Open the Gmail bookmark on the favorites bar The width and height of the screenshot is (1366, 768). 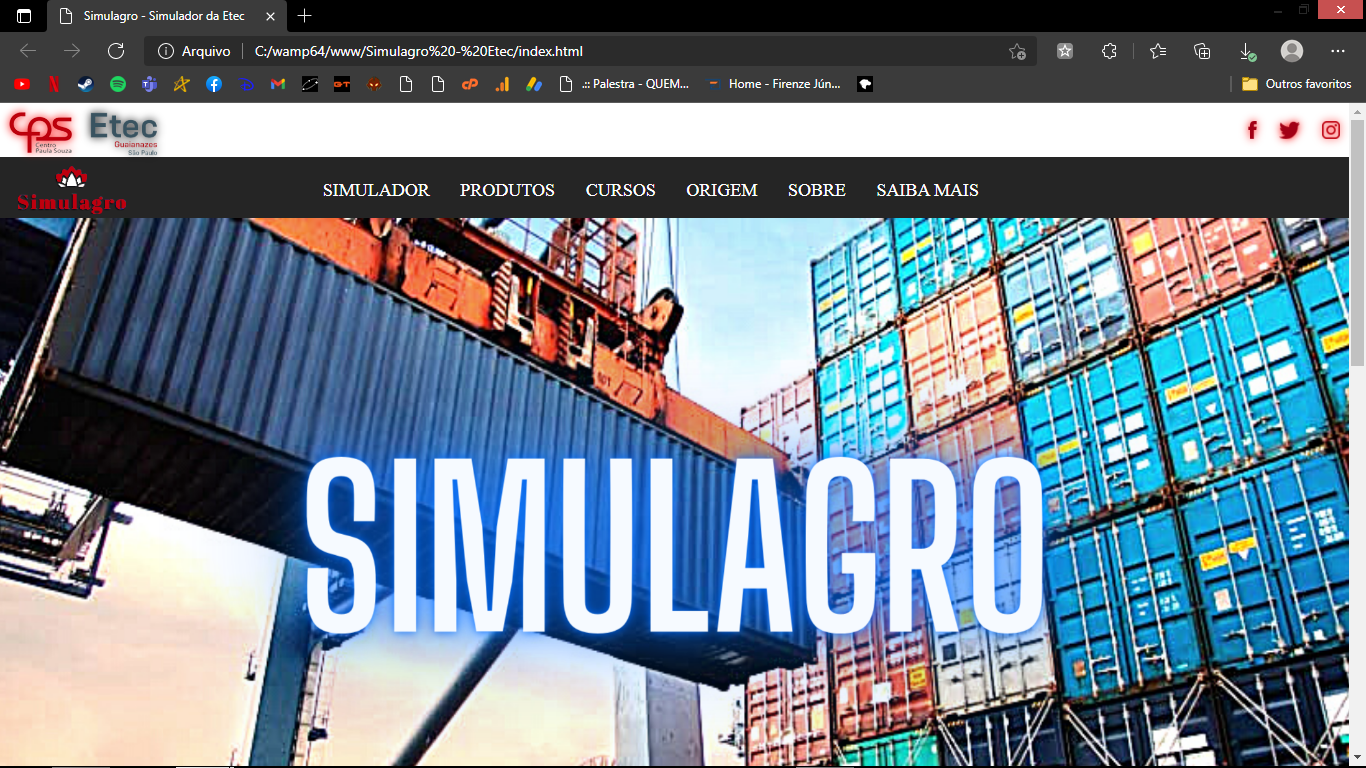pyautogui.click(x=277, y=84)
